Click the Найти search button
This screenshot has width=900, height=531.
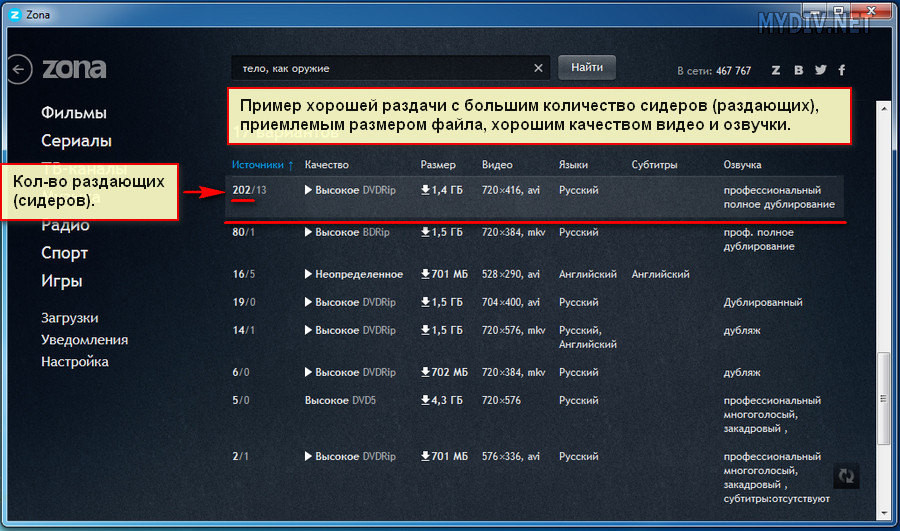coord(587,68)
